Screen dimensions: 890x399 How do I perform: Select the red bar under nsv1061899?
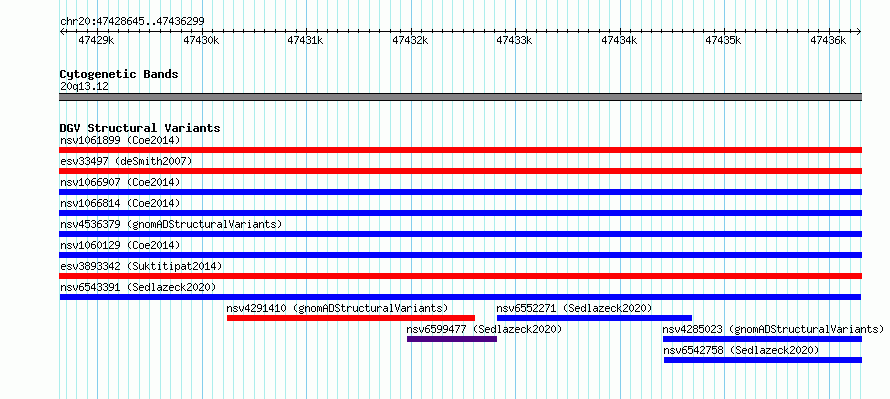click(x=460, y=150)
